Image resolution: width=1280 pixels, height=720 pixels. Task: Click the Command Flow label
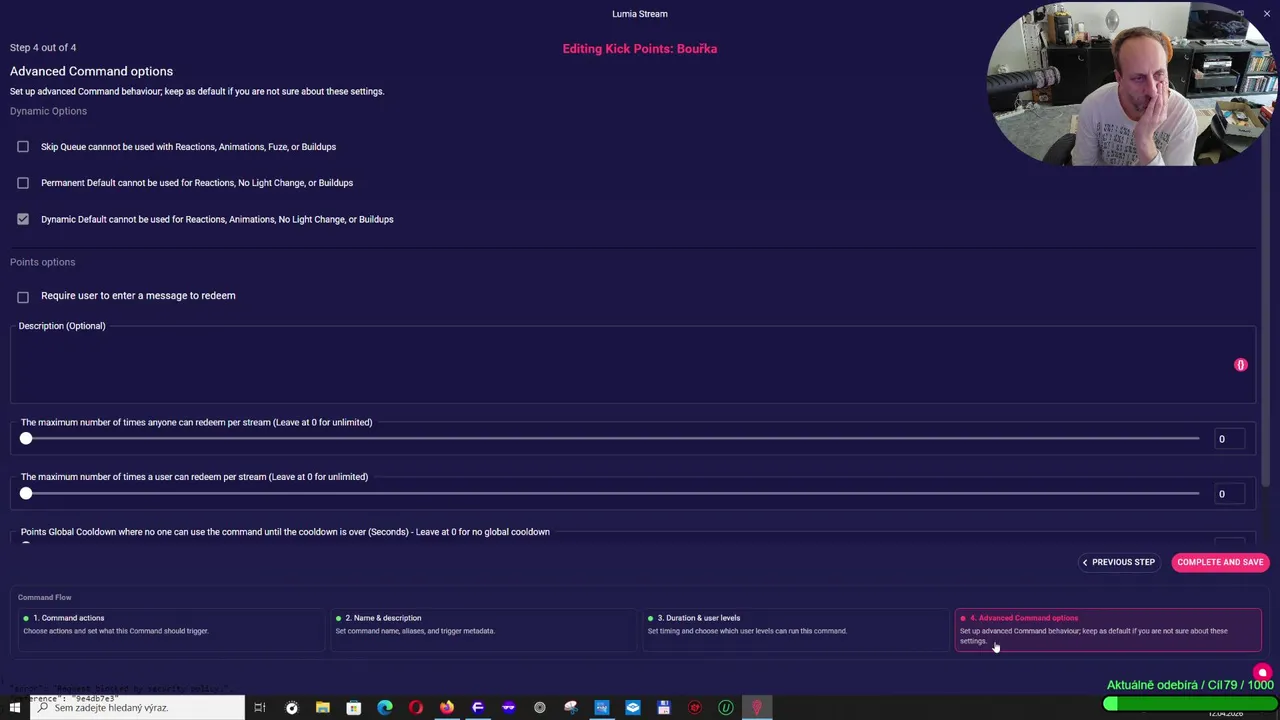(44, 597)
